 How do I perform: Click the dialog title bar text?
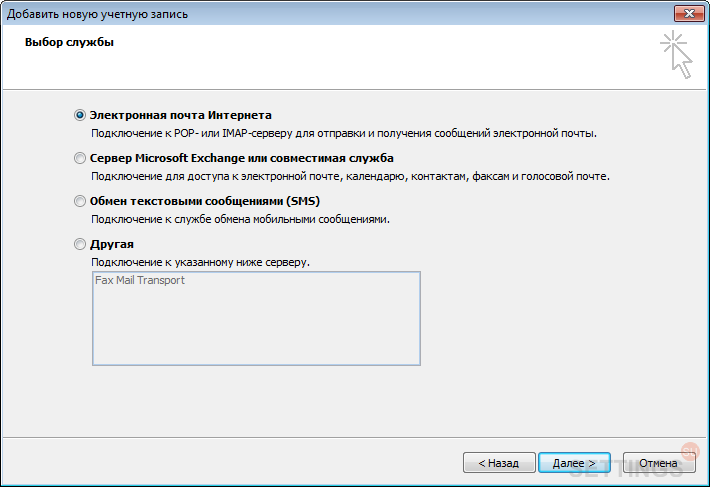point(97,14)
